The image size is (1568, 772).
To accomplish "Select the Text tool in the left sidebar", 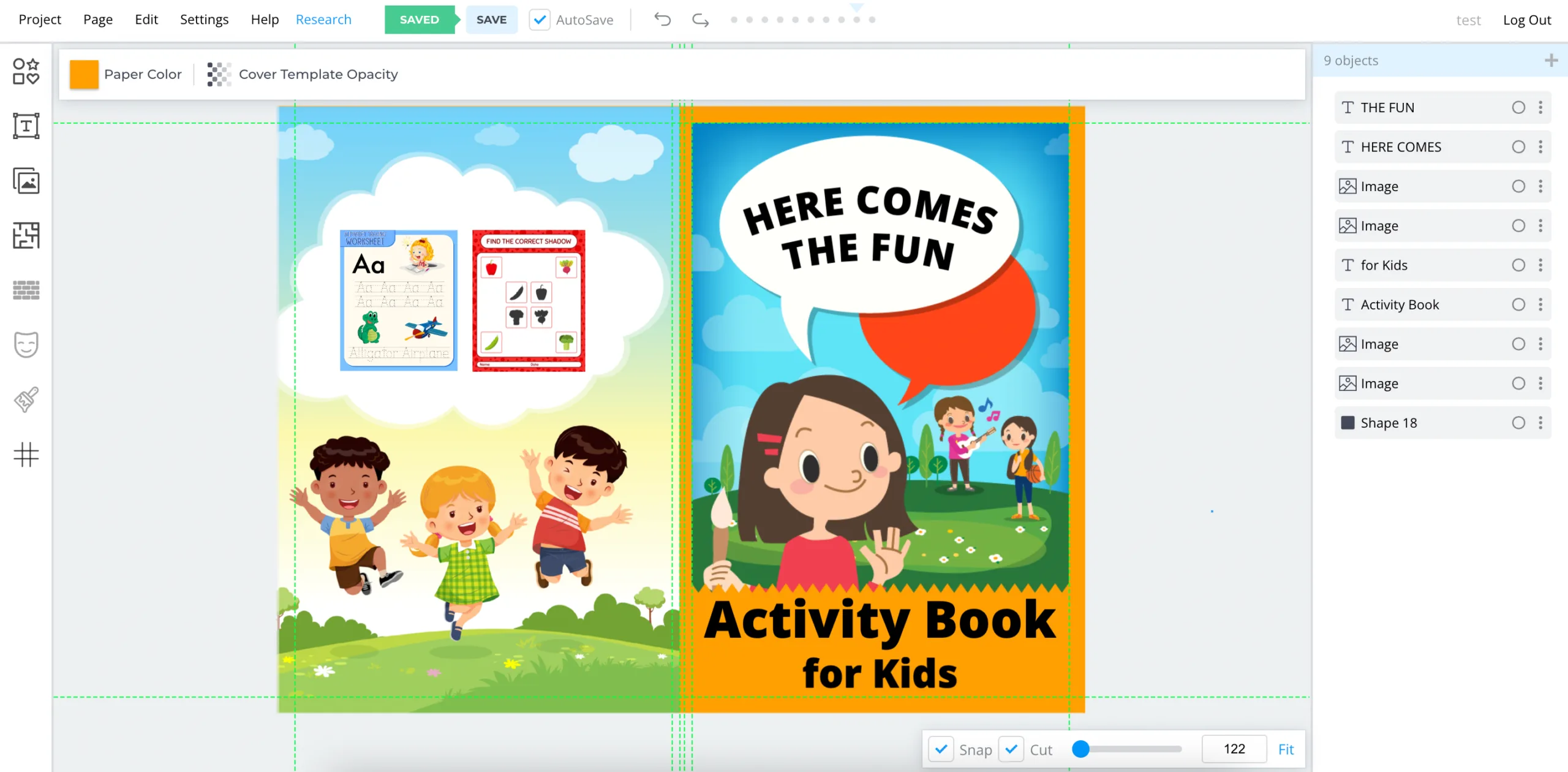I will [26, 126].
